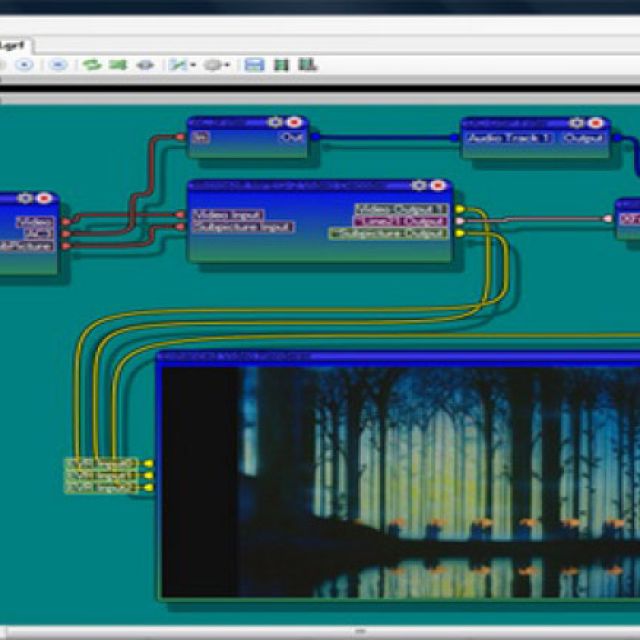Image resolution: width=640 pixels, height=640 pixels.
Task: Click the Subpicture Input pin label
Action: (241, 227)
